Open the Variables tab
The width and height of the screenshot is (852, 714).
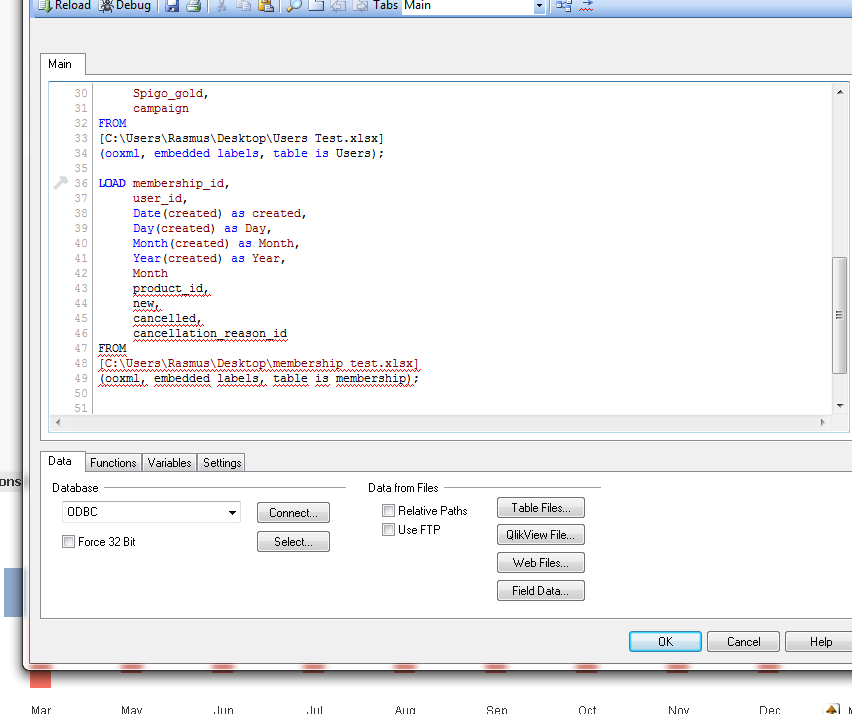click(169, 463)
